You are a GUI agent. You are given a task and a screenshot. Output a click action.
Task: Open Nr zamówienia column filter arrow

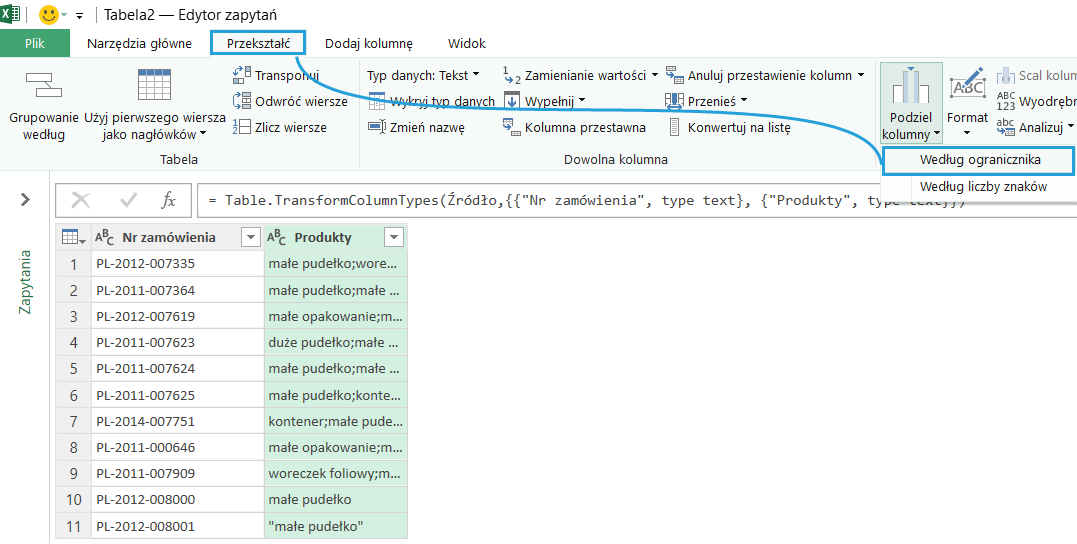pos(250,237)
